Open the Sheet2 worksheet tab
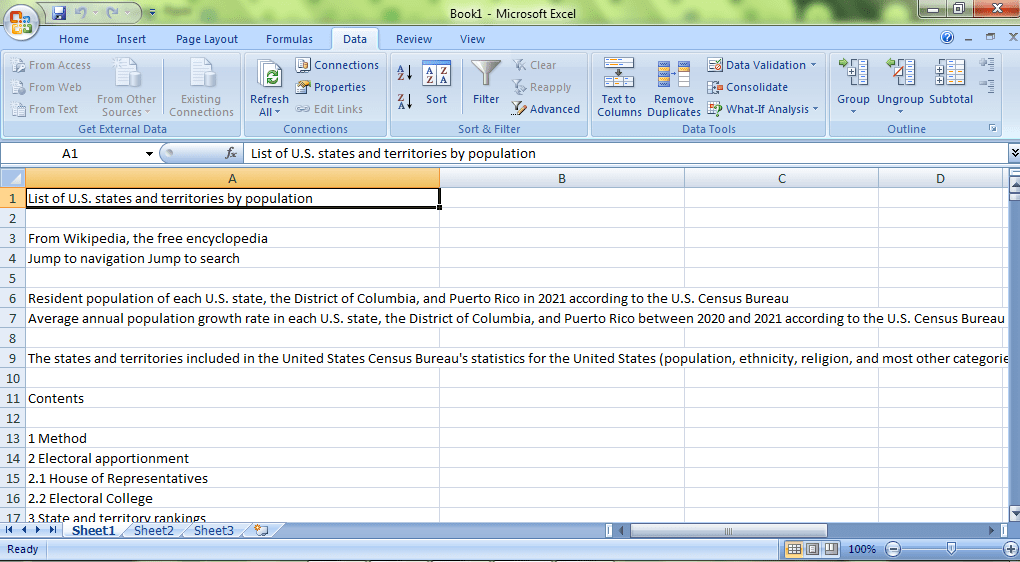 tap(153, 531)
